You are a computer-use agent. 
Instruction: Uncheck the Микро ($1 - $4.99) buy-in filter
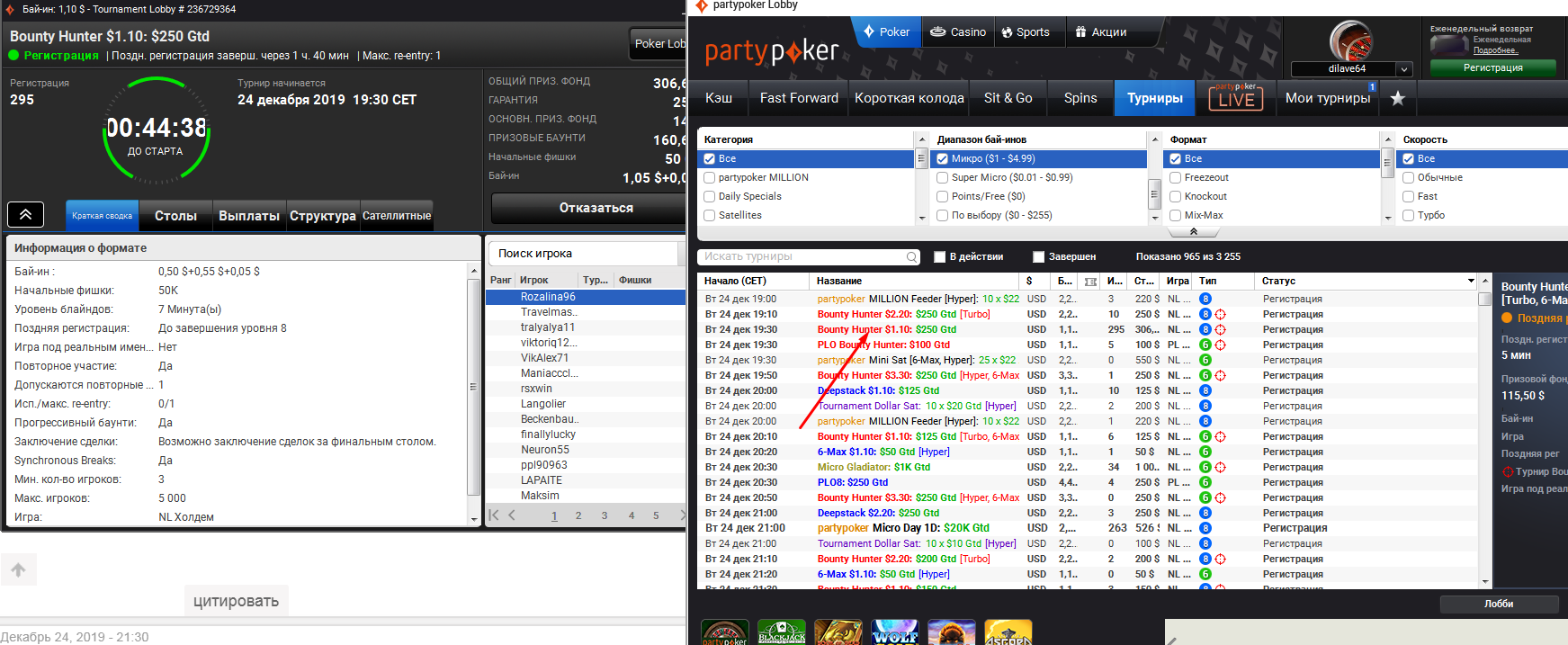(x=943, y=158)
